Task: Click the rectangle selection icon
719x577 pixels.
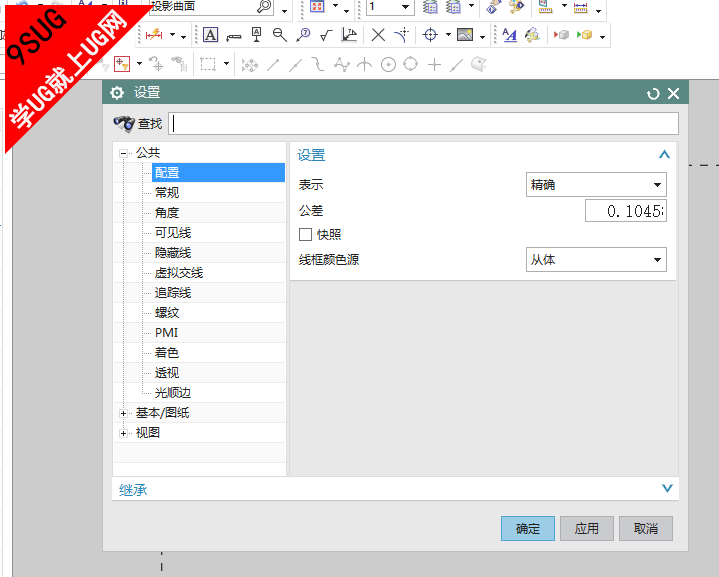Action: [x=208, y=64]
